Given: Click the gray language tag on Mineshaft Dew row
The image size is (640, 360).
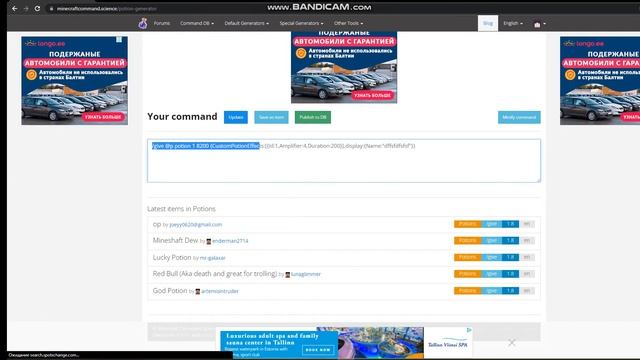Looking at the screenshot, I should 527,240.
